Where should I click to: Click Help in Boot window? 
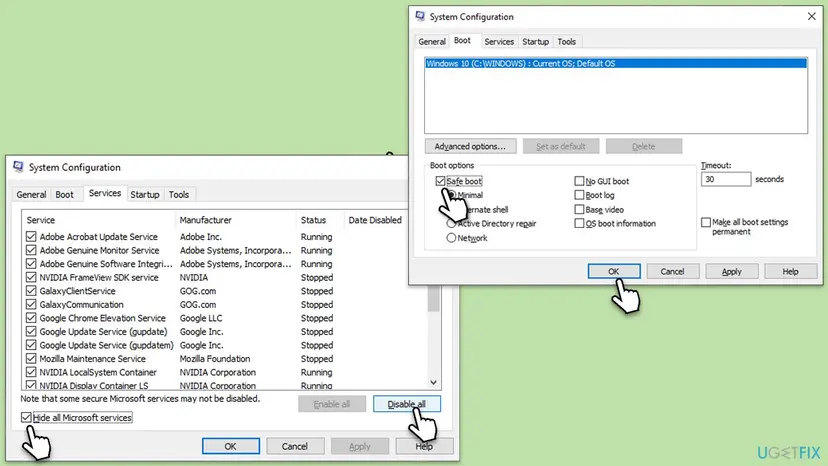pyautogui.click(x=791, y=272)
